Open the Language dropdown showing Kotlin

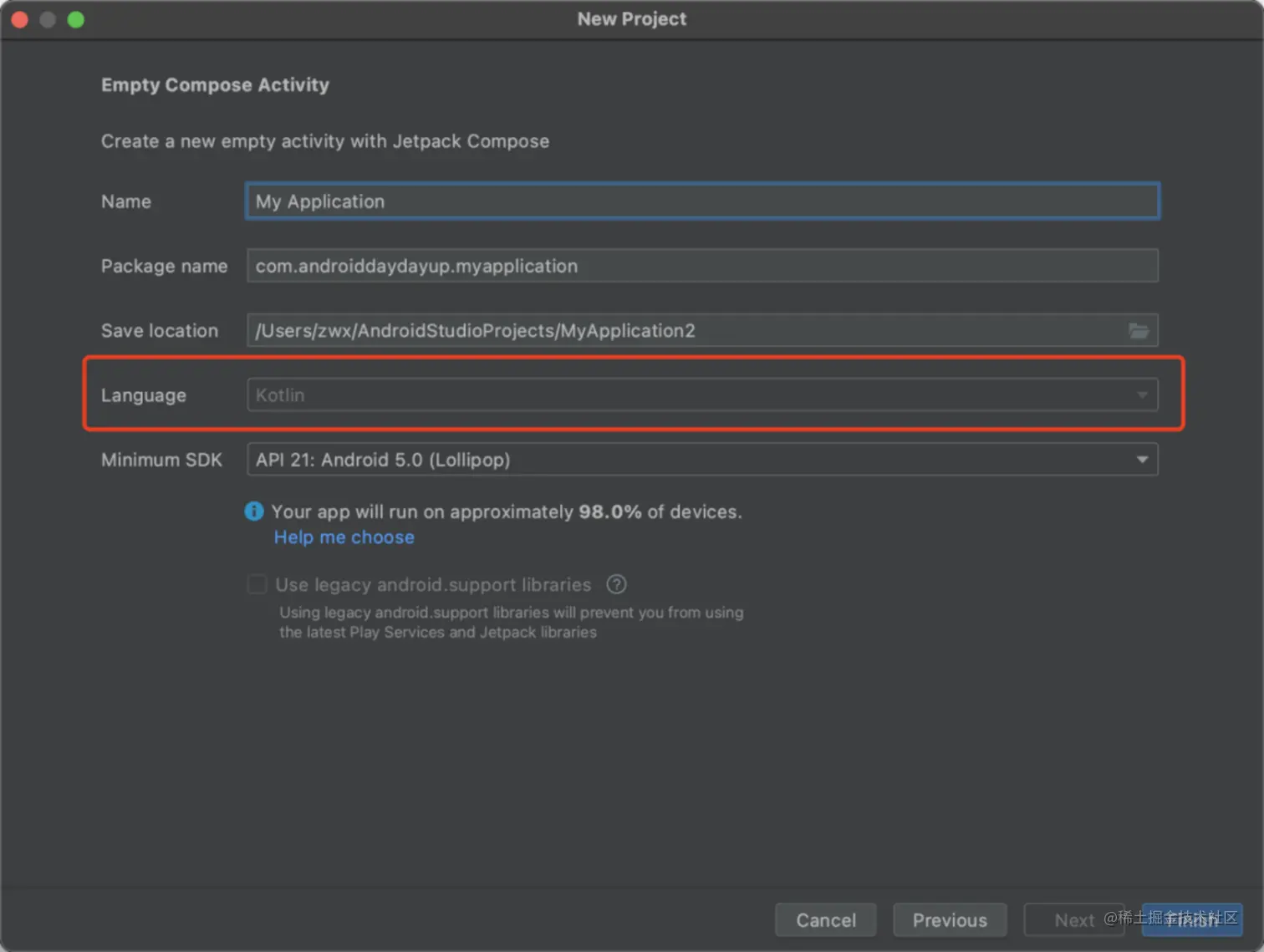[x=702, y=395]
